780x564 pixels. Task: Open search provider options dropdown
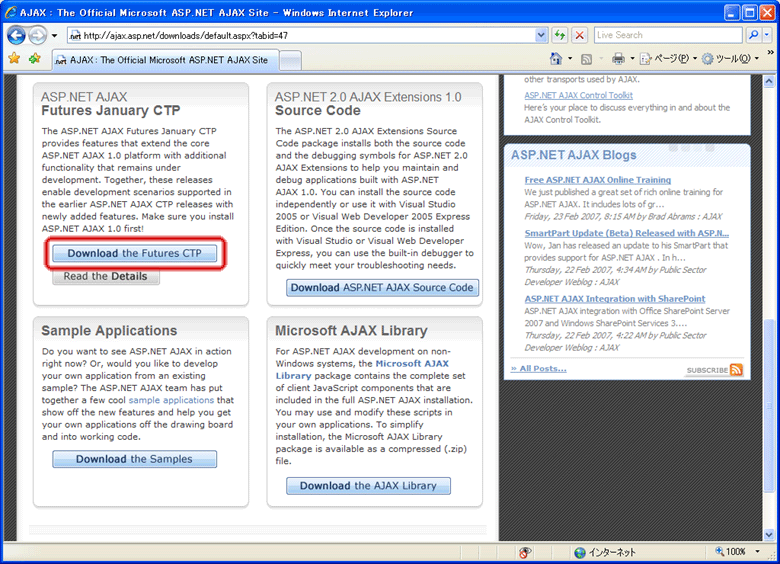767,35
